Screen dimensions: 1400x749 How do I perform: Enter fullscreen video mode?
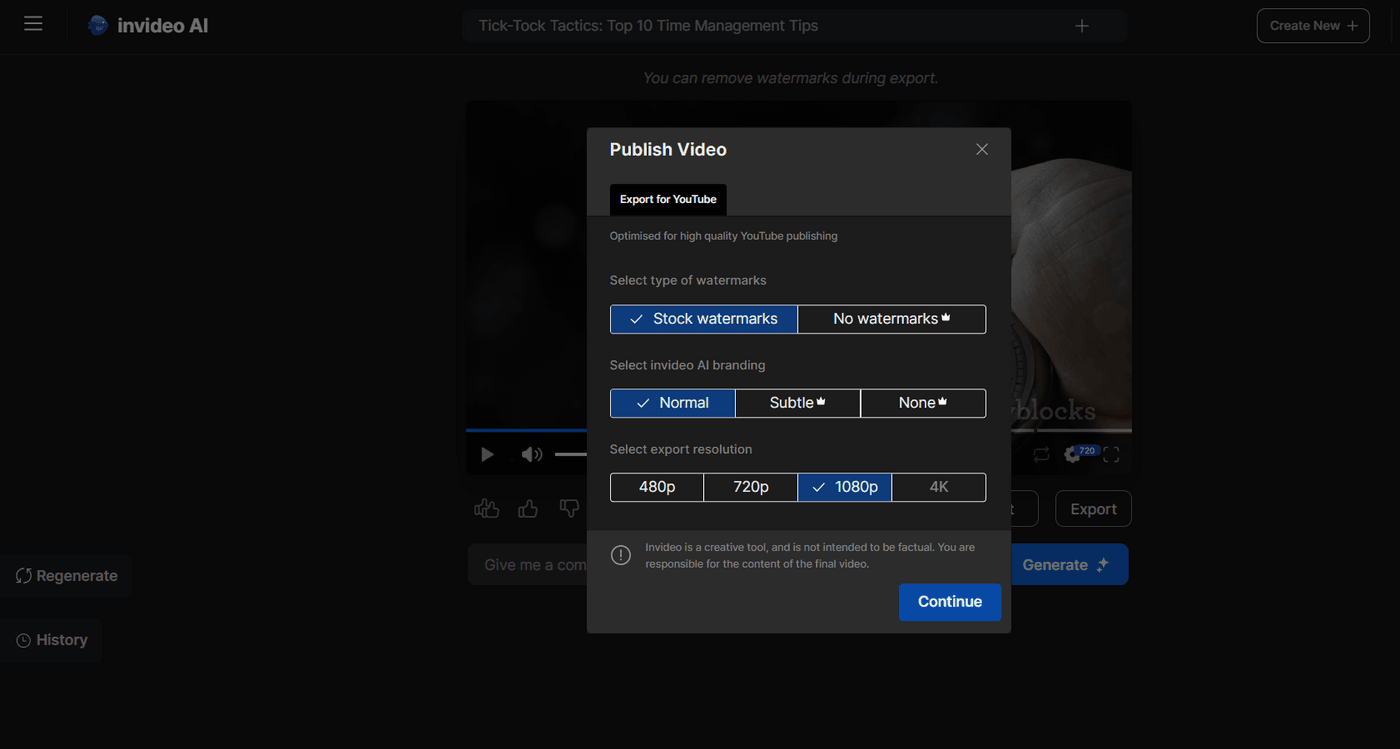[x=1111, y=454]
